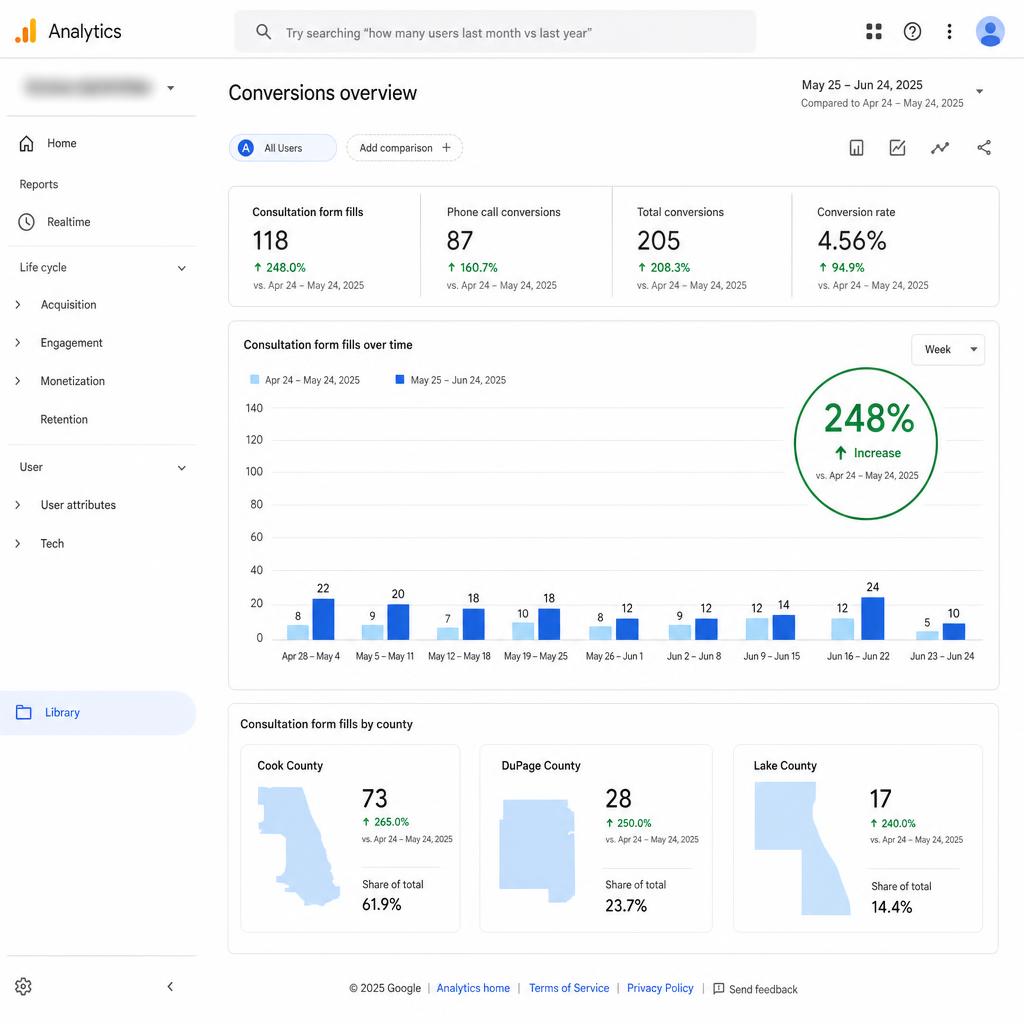Click the Realtime clock icon
Image resolution: width=1024 pixels, height=1024 pixels.
26,222
